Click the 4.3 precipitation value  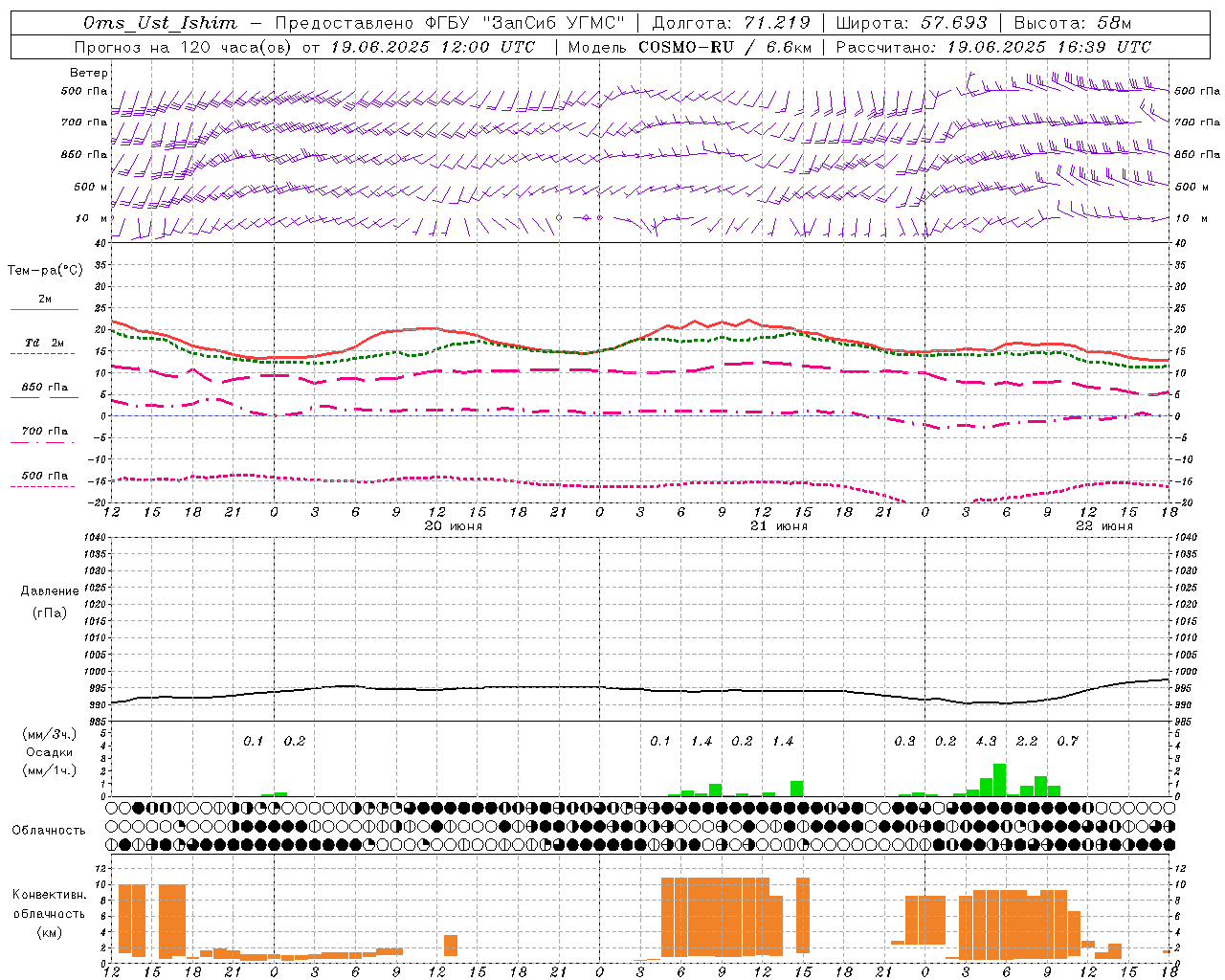[986, 742]
